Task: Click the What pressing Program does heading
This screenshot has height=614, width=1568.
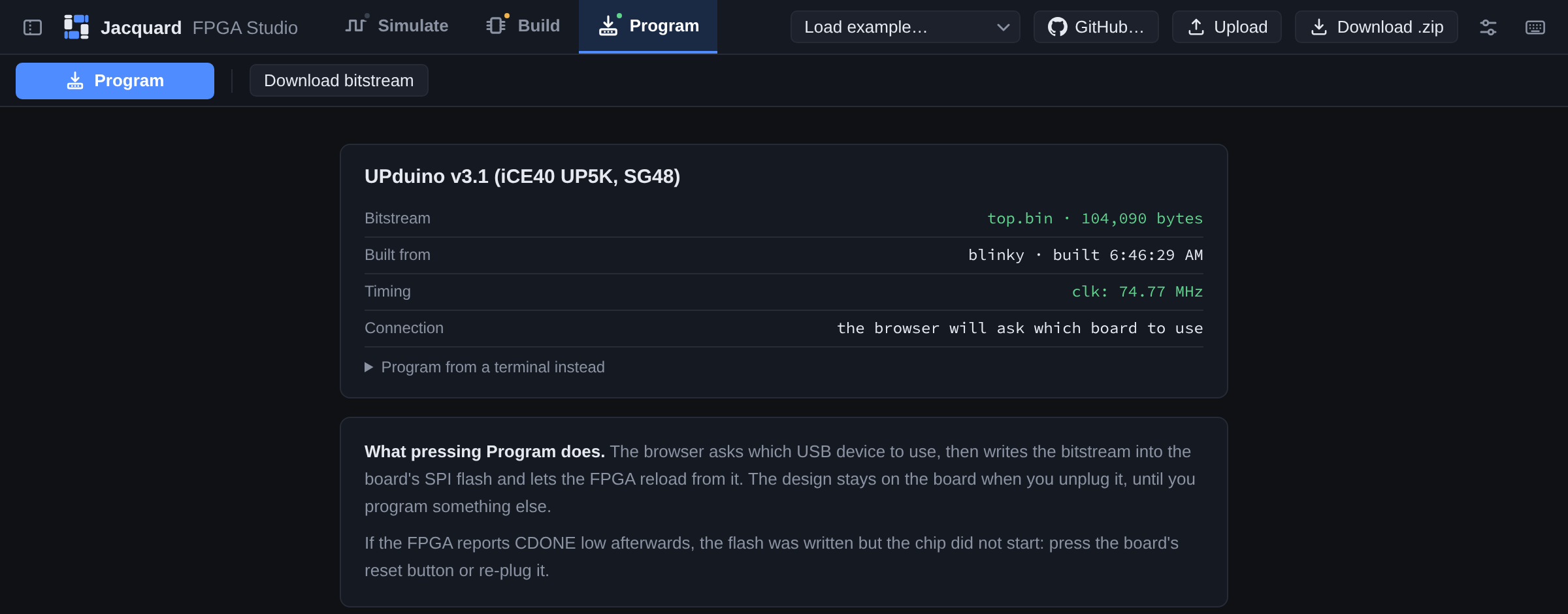Action: pyautogui.click(x=485, y=451)
